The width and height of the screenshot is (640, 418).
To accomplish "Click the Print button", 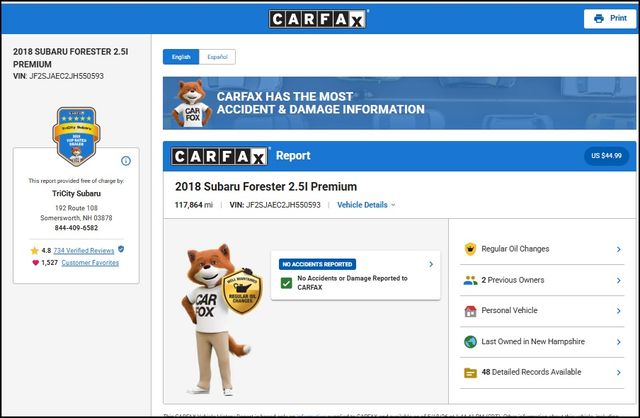I will [x=610, y=18].
